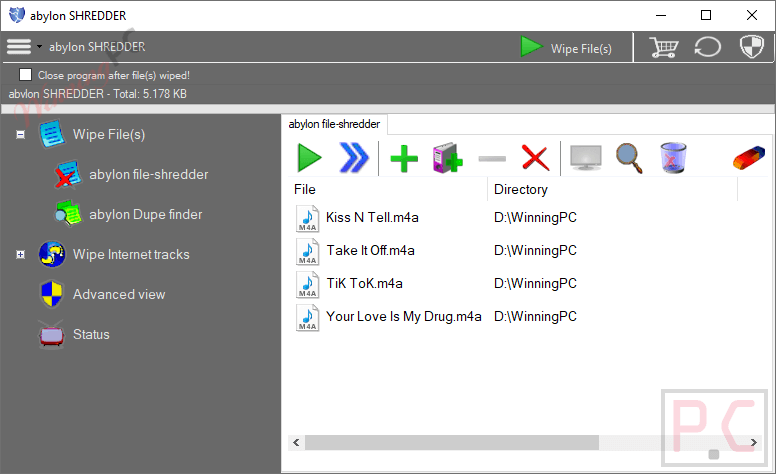Click the Wipe File(s) document icon in sidebar
776x474 pixels.
click(x=52, y=134)
